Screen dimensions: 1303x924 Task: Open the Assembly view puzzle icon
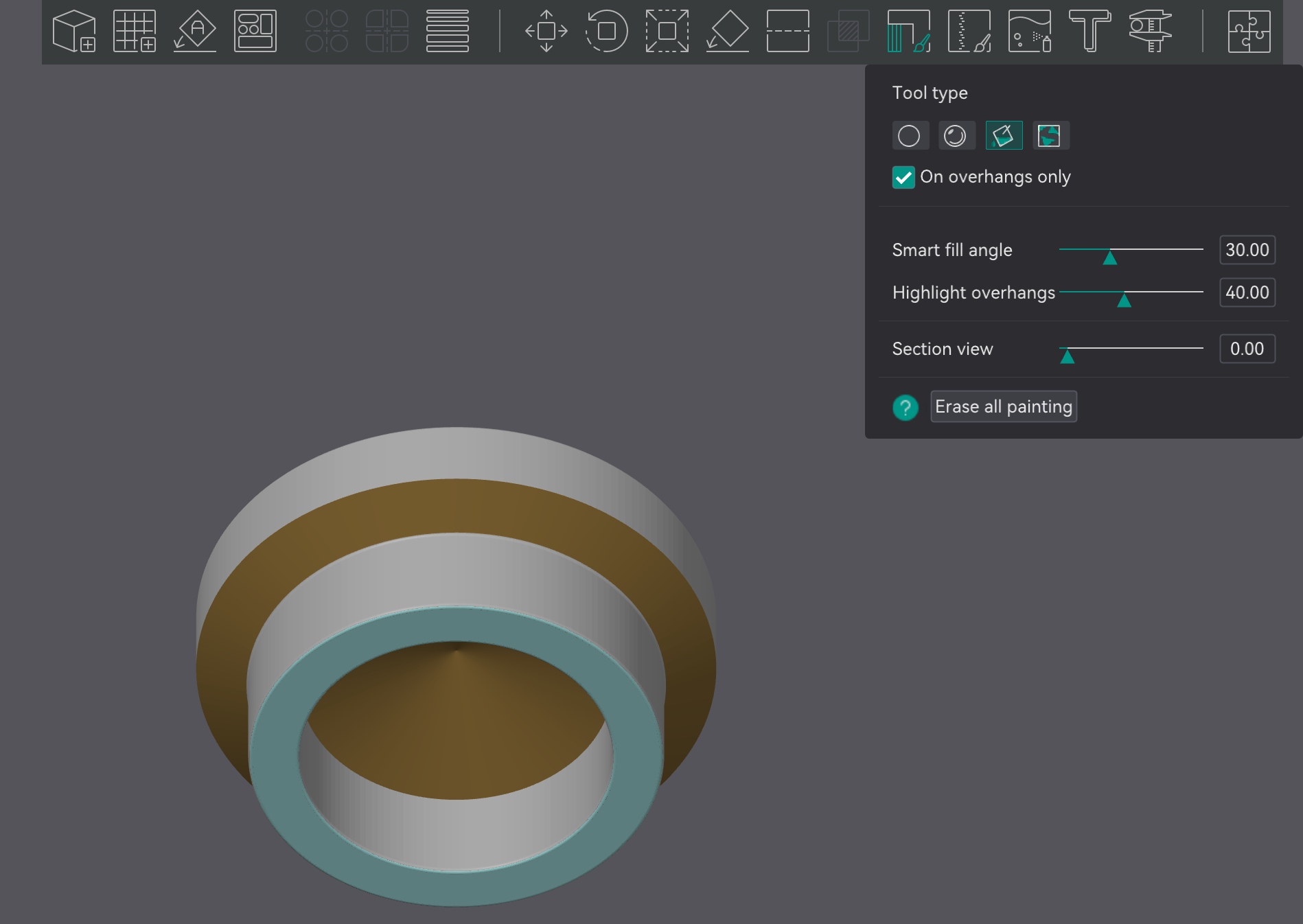pyautogui.click(x=1251, y=31)
